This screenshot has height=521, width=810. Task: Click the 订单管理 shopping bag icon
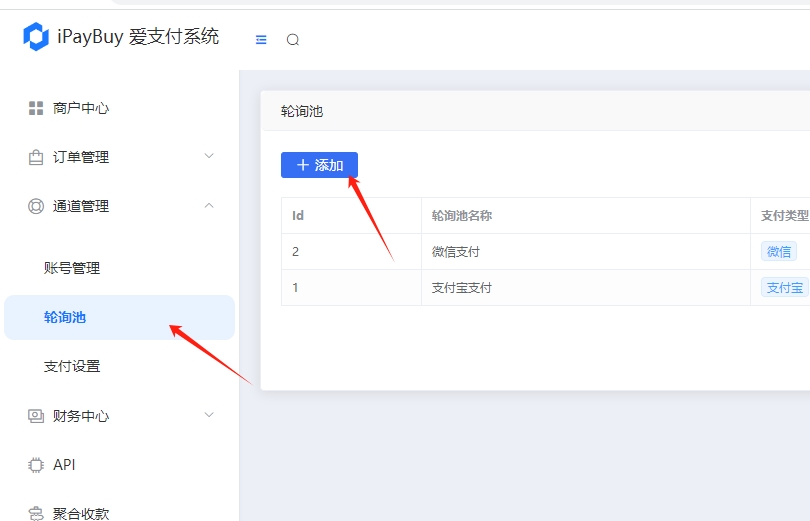point(36,157)
